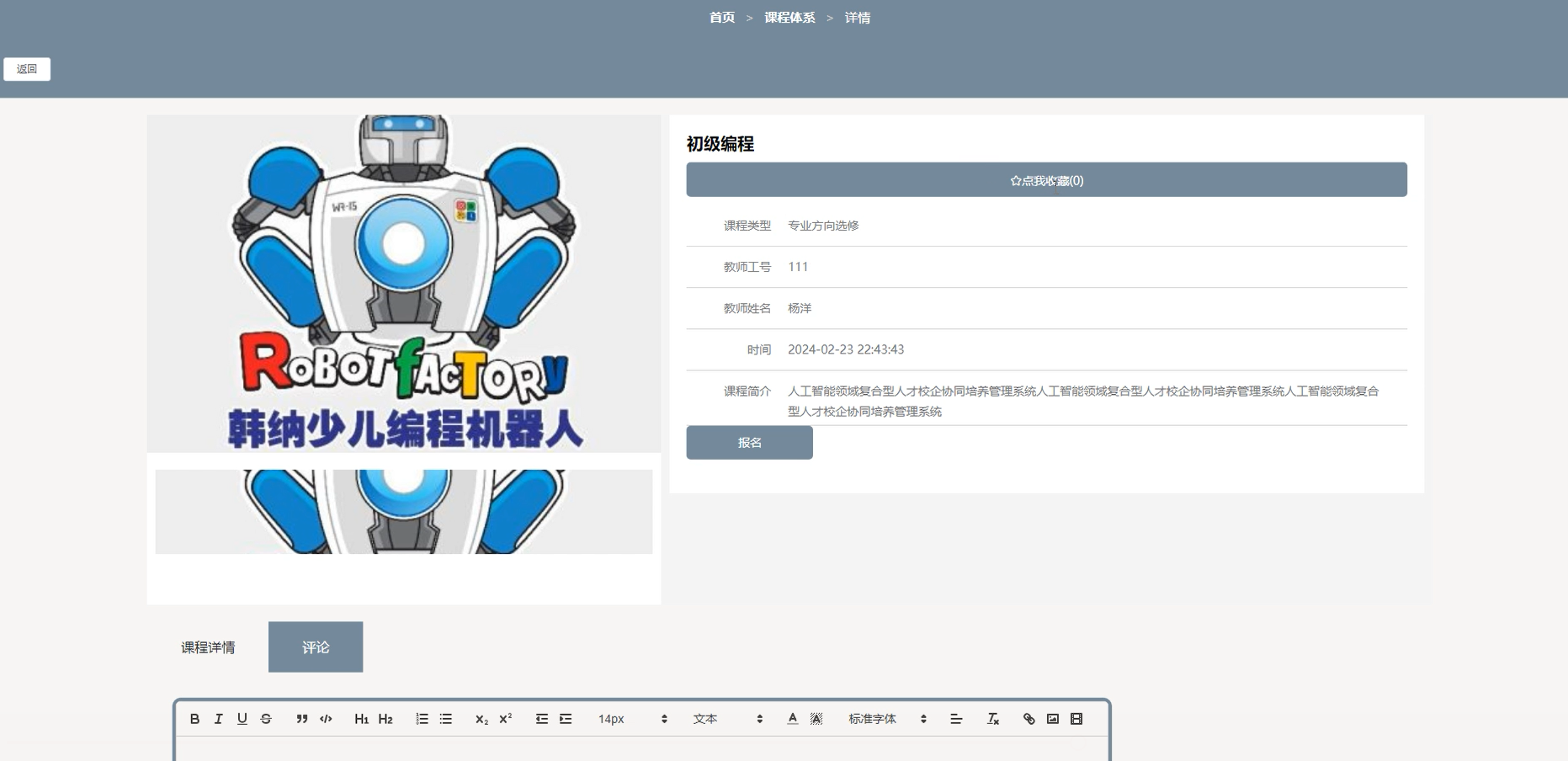Click the 课程简介 description text
1568x761 pixels.
1083,401
